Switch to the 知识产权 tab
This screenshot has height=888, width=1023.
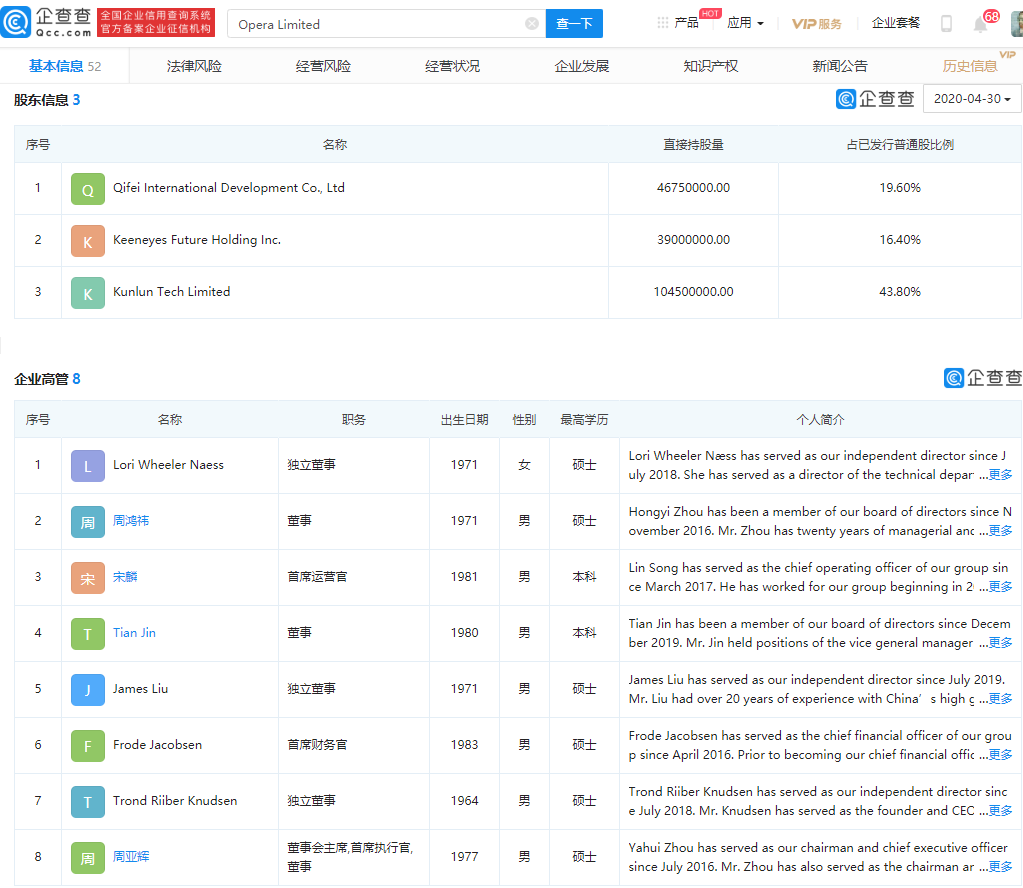tap(710, 66)
